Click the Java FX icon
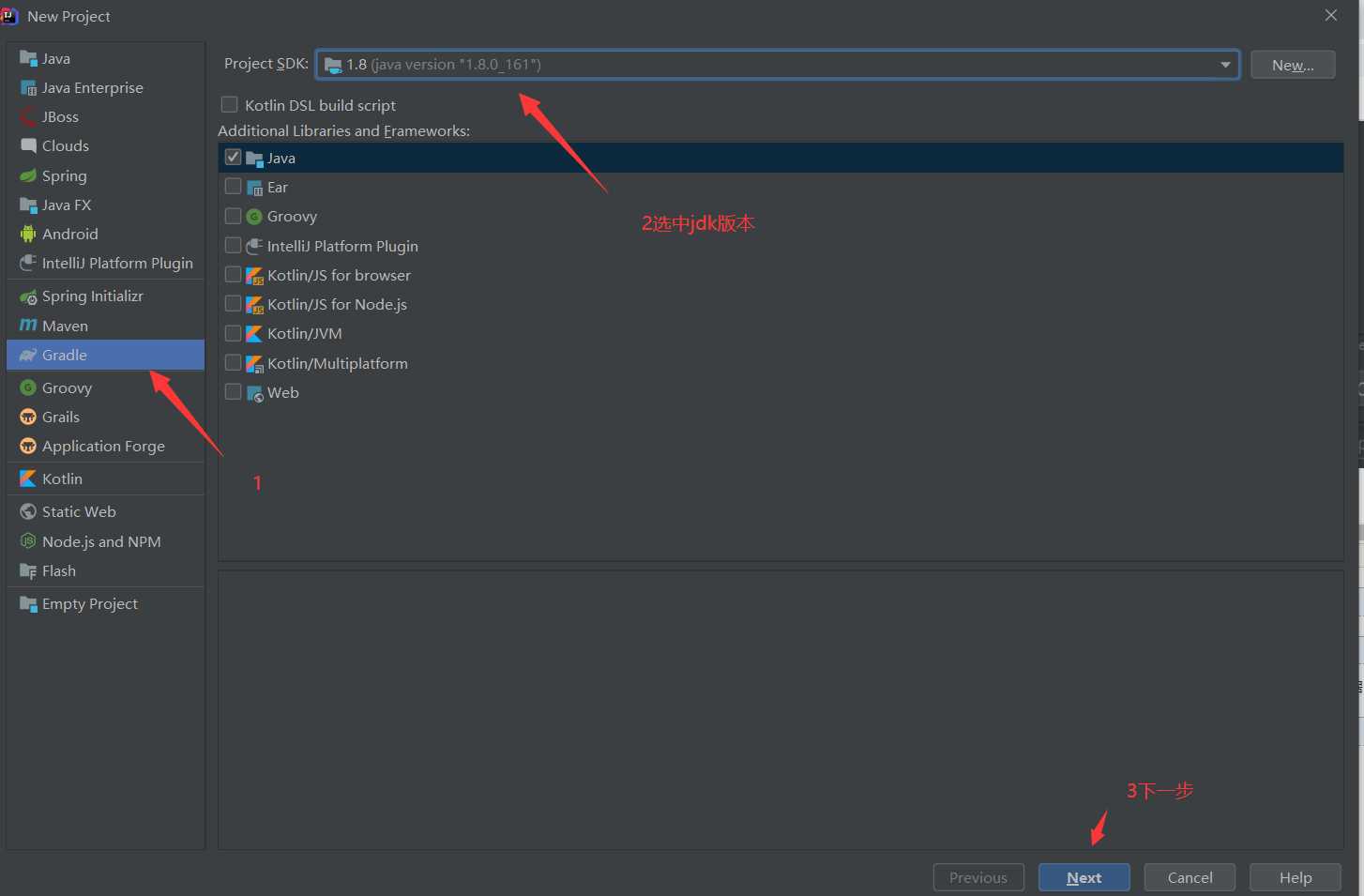Viewport: 1364px width, 896px height. [x=28, y=205]
